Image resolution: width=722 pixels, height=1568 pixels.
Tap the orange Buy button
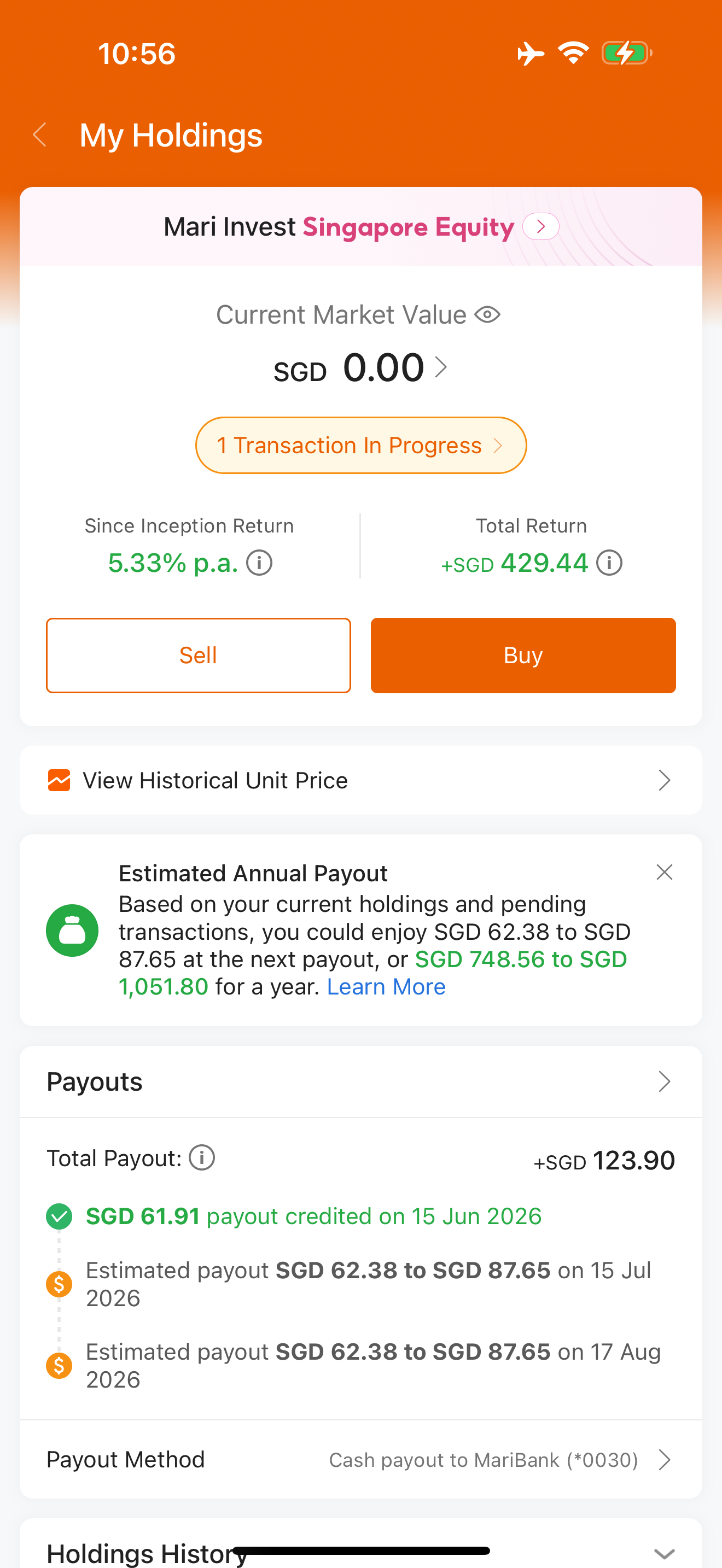pyautogui.click(x=523, y=656)
